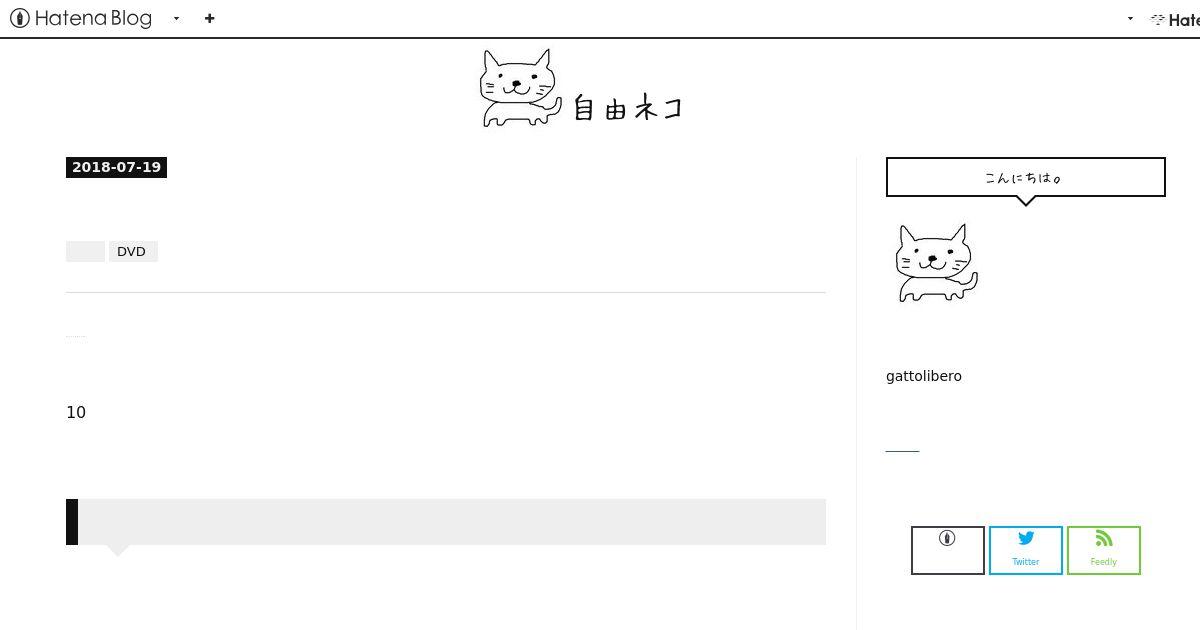This screenshot has width=1200, height=630.
Task: Subscribe via the Hatena reader button
Action: pos(948,550)
